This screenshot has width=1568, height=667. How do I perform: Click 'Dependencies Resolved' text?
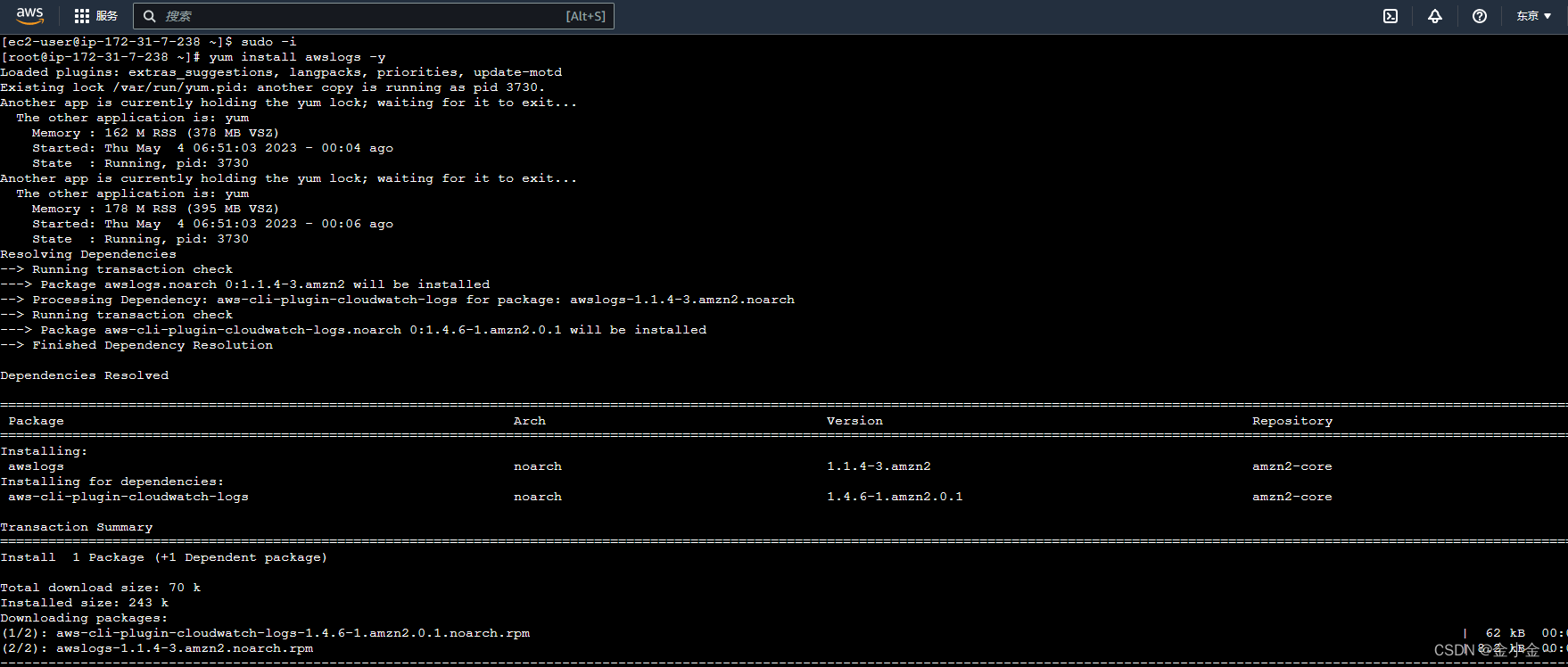pos(85,375)
